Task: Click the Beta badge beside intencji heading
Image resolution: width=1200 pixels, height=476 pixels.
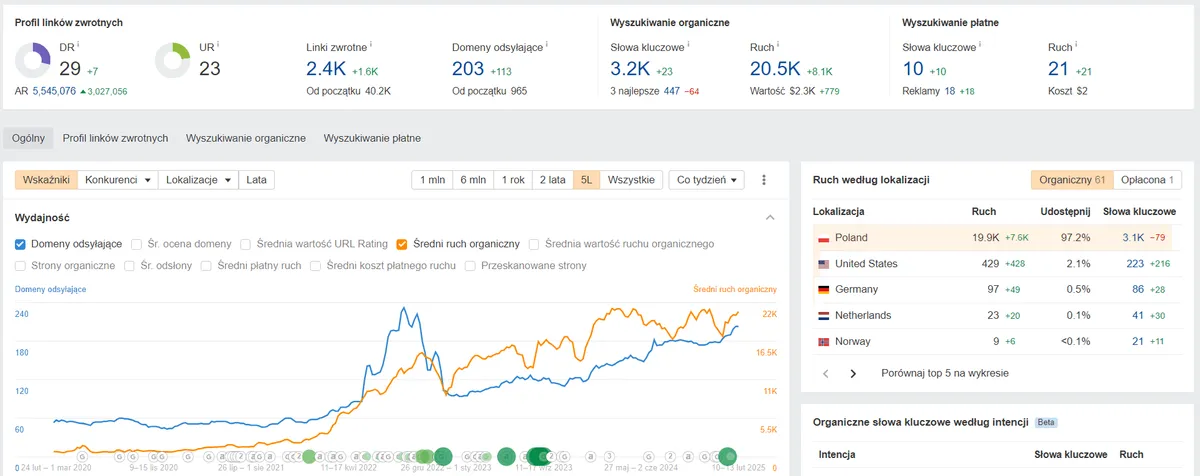Action: [x=1045, y=423]
